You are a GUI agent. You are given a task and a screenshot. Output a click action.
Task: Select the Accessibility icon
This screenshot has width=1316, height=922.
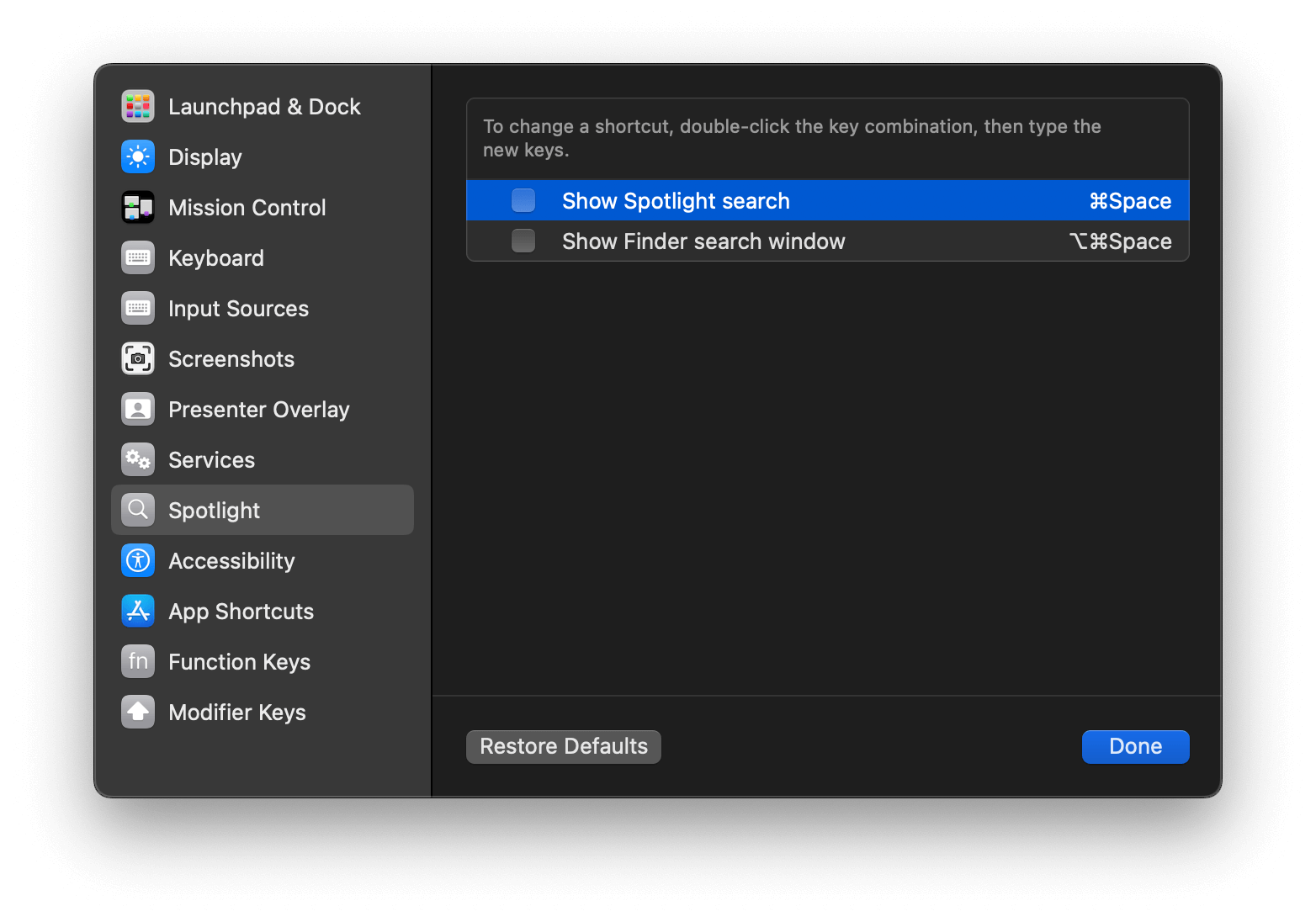click(138, 560)
